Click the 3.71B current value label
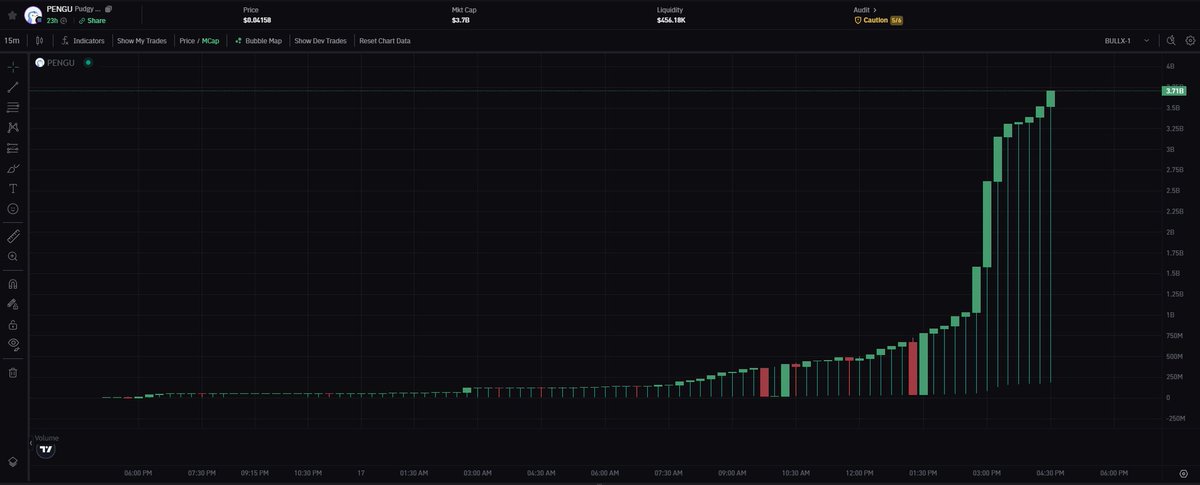Image resolution: width=1200 pixels, height=485 pixels. point(1174,91)
